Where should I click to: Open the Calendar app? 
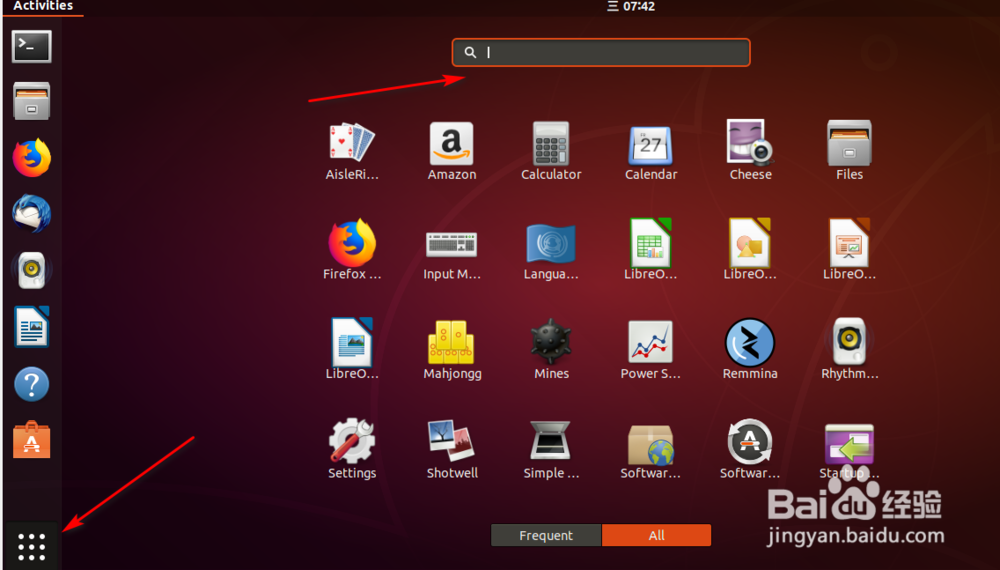pyautogui.click(x=651, y=151)
